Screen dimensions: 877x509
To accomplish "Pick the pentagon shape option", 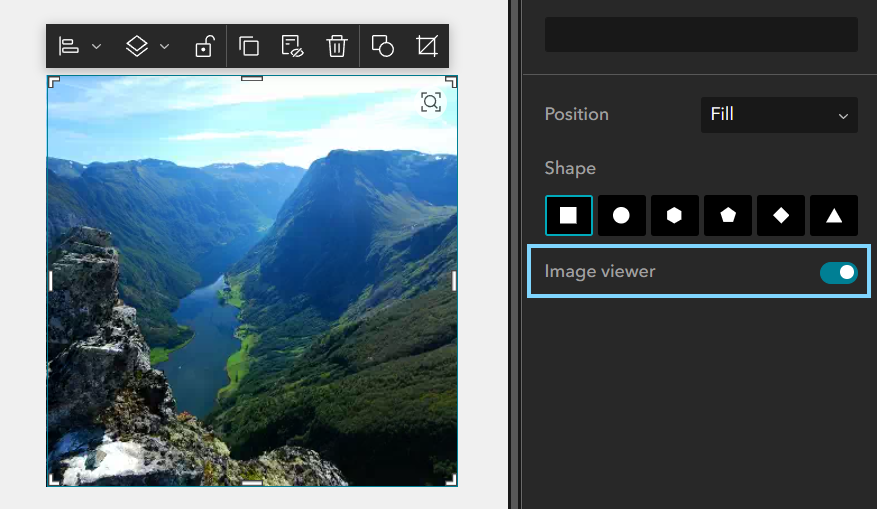I will point(727,215).
